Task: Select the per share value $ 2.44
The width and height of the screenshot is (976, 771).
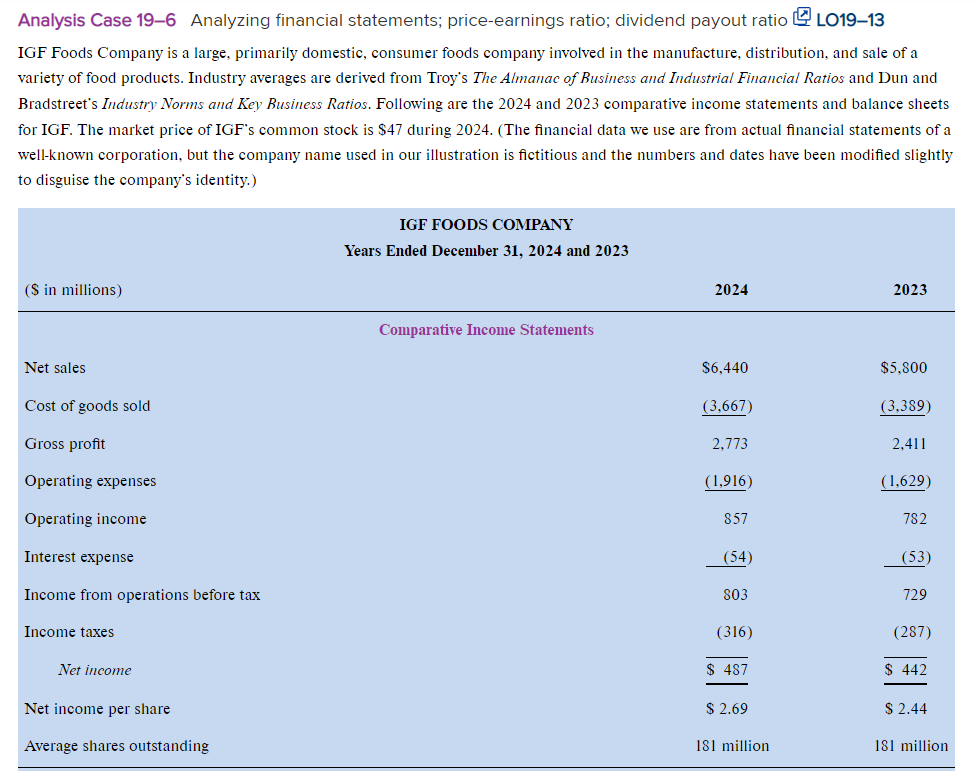Action: click(x=906, y=709)
